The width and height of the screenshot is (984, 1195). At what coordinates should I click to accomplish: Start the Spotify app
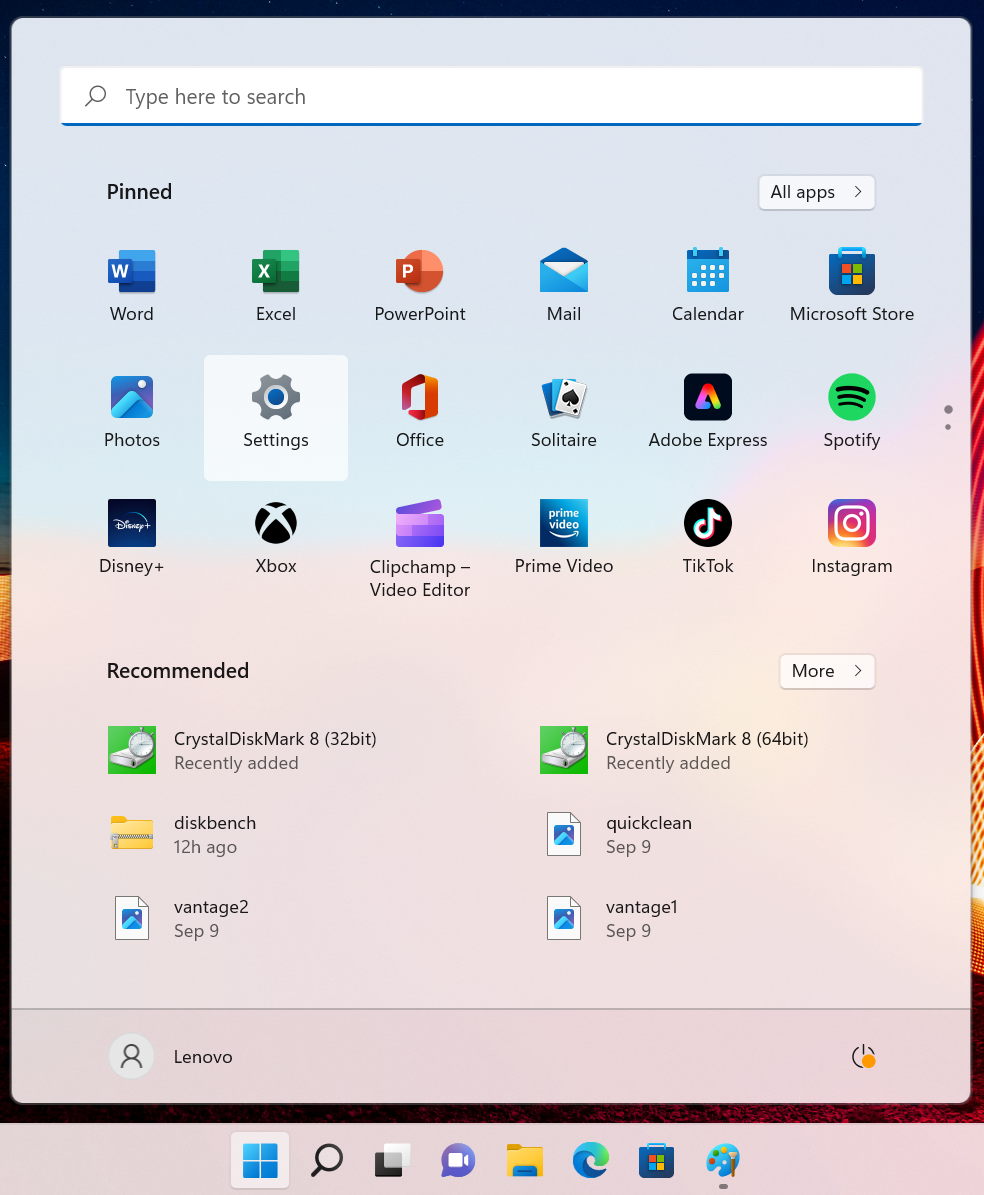point(851,411)
